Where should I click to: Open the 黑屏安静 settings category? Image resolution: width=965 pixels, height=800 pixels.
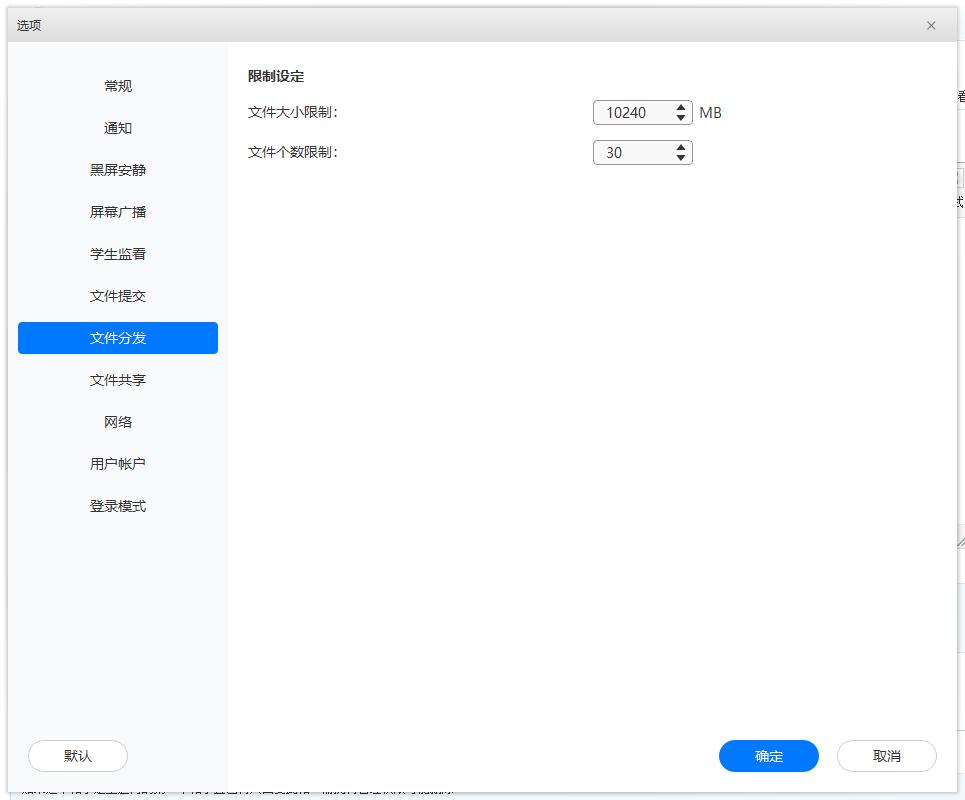click(x=117, y=170)
